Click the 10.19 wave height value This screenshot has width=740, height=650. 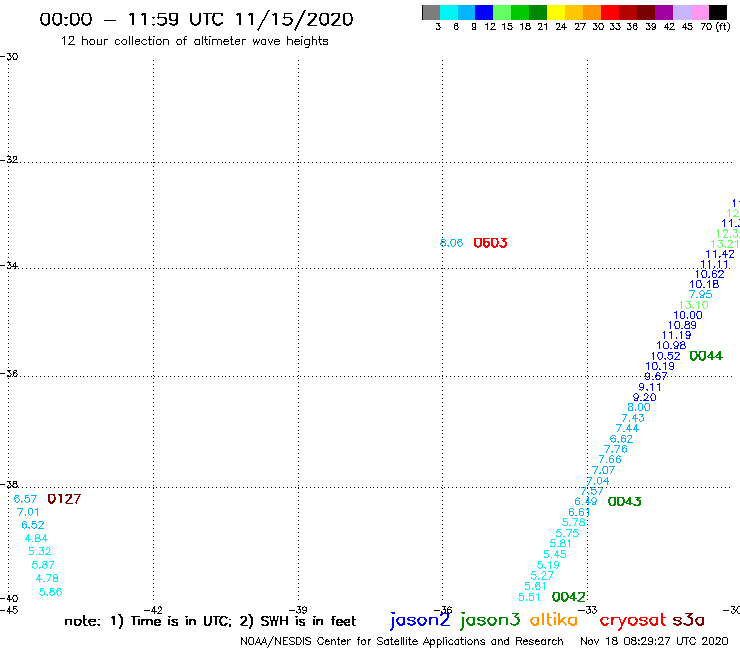660,366
